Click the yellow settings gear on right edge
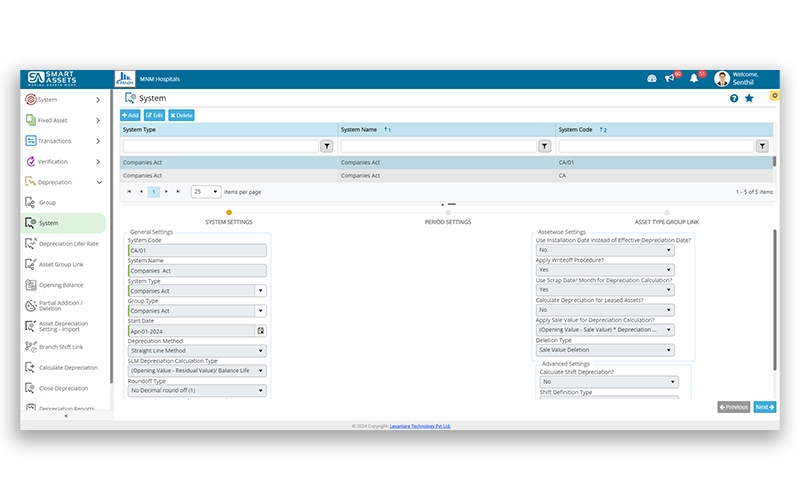This screenshot has height=500, width=800. pyautogui.click(x=774, y=96)
